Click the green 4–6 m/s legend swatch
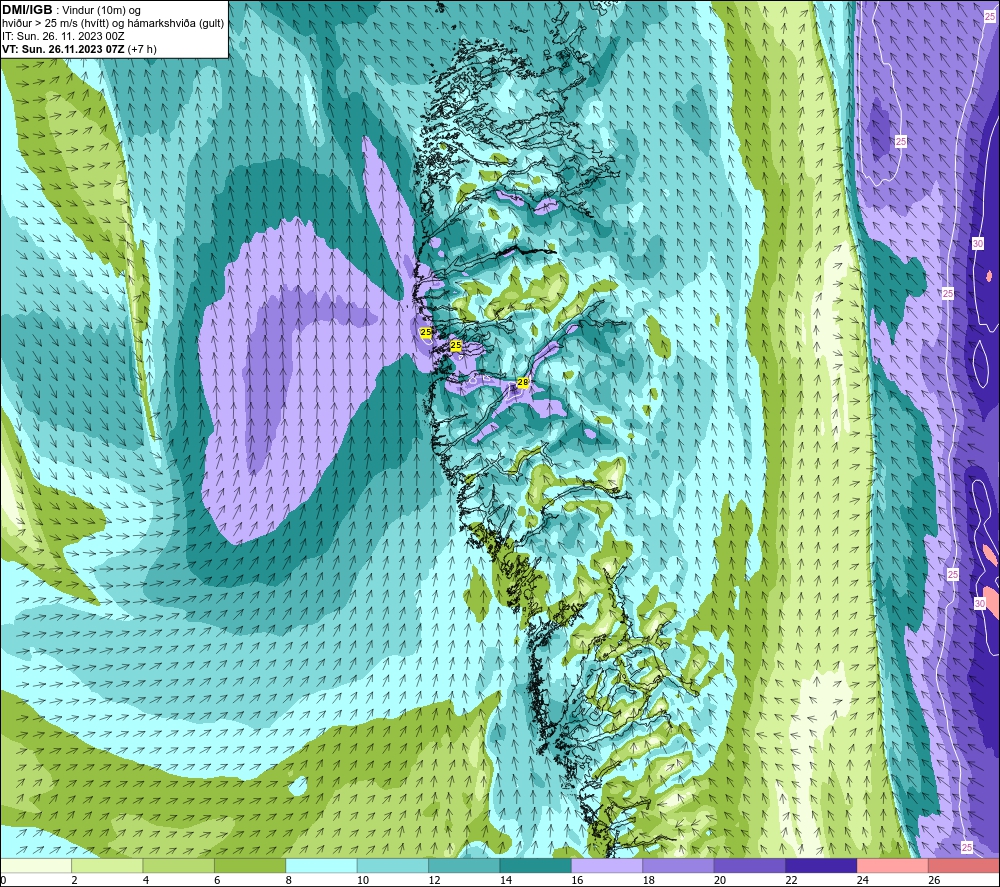 point(179,865)
